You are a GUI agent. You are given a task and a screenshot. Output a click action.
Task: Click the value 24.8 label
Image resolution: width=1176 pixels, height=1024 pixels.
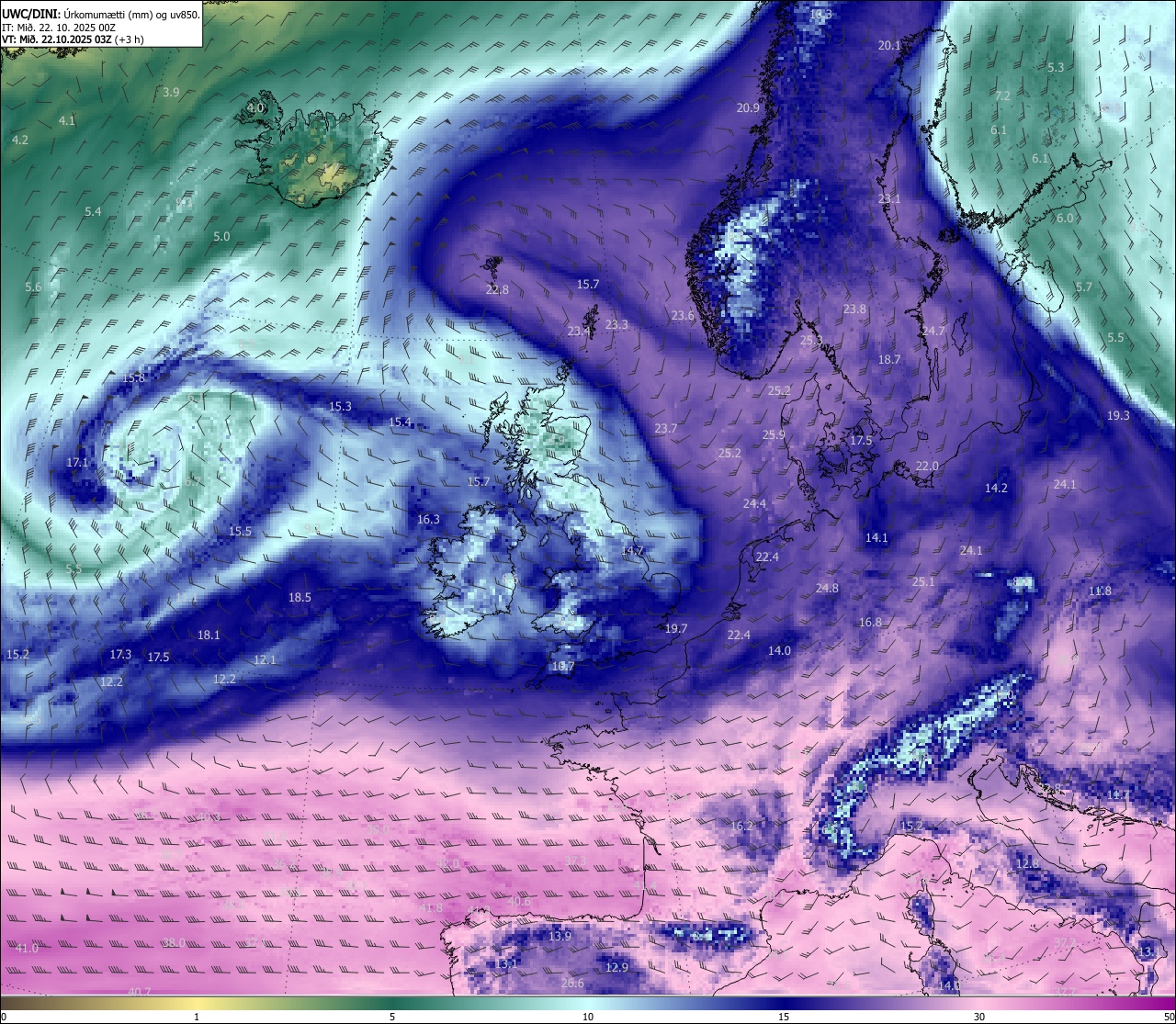[x=827, y=589]
